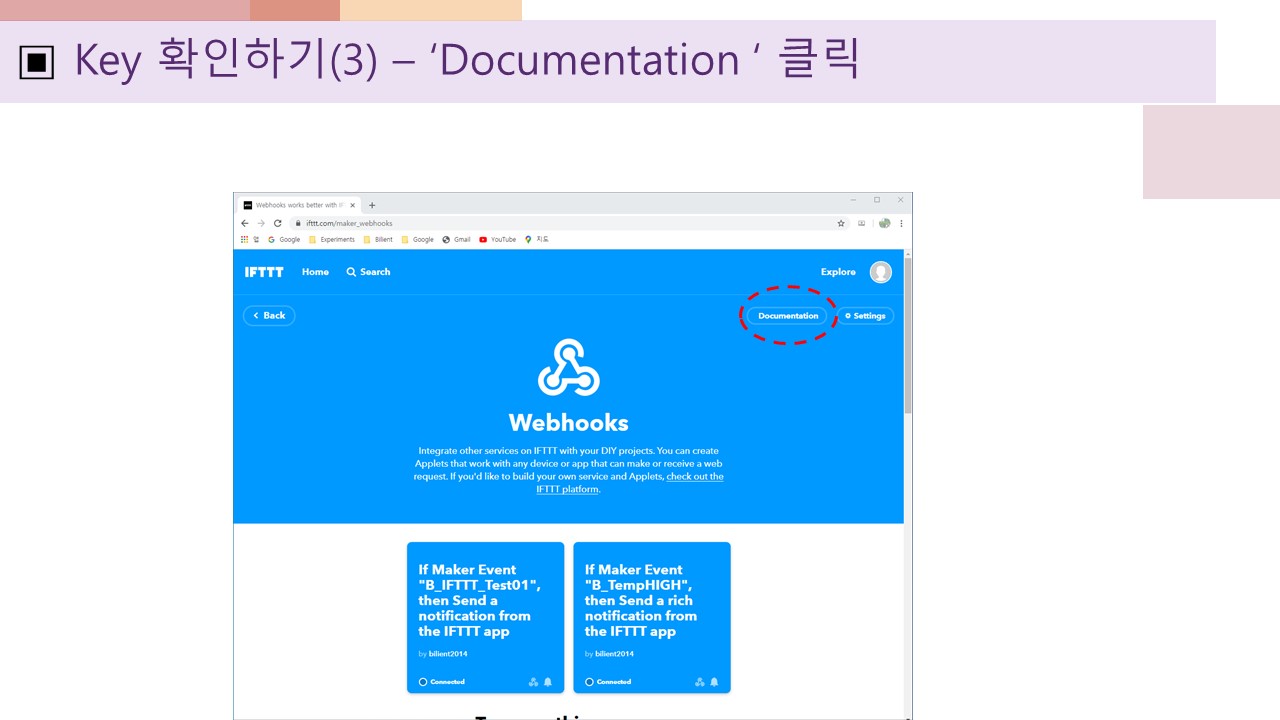The width and height of the screenshot is (1280, 720).
Task: Open the Webhooks Documentation button
Action: point(788,316)
